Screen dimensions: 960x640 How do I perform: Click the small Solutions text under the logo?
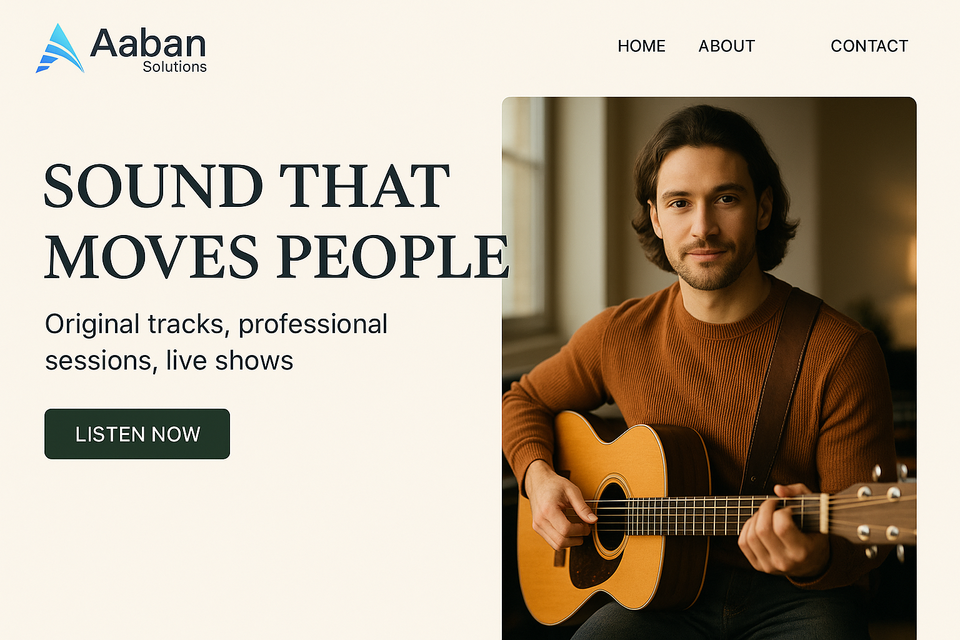(x=174, y=67)
